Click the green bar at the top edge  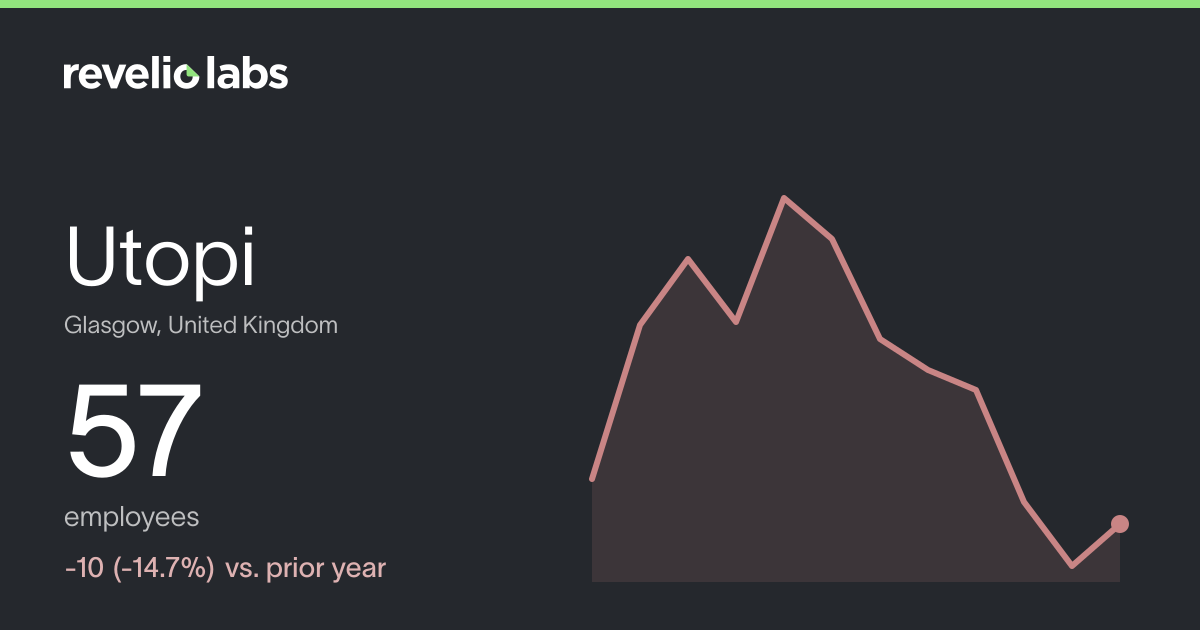coord(600,4)
